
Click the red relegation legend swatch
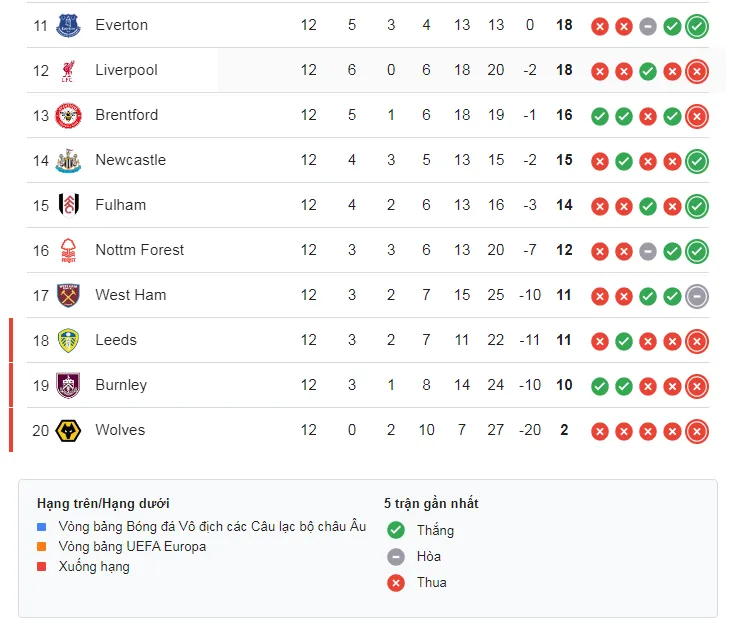pos(41,567)
